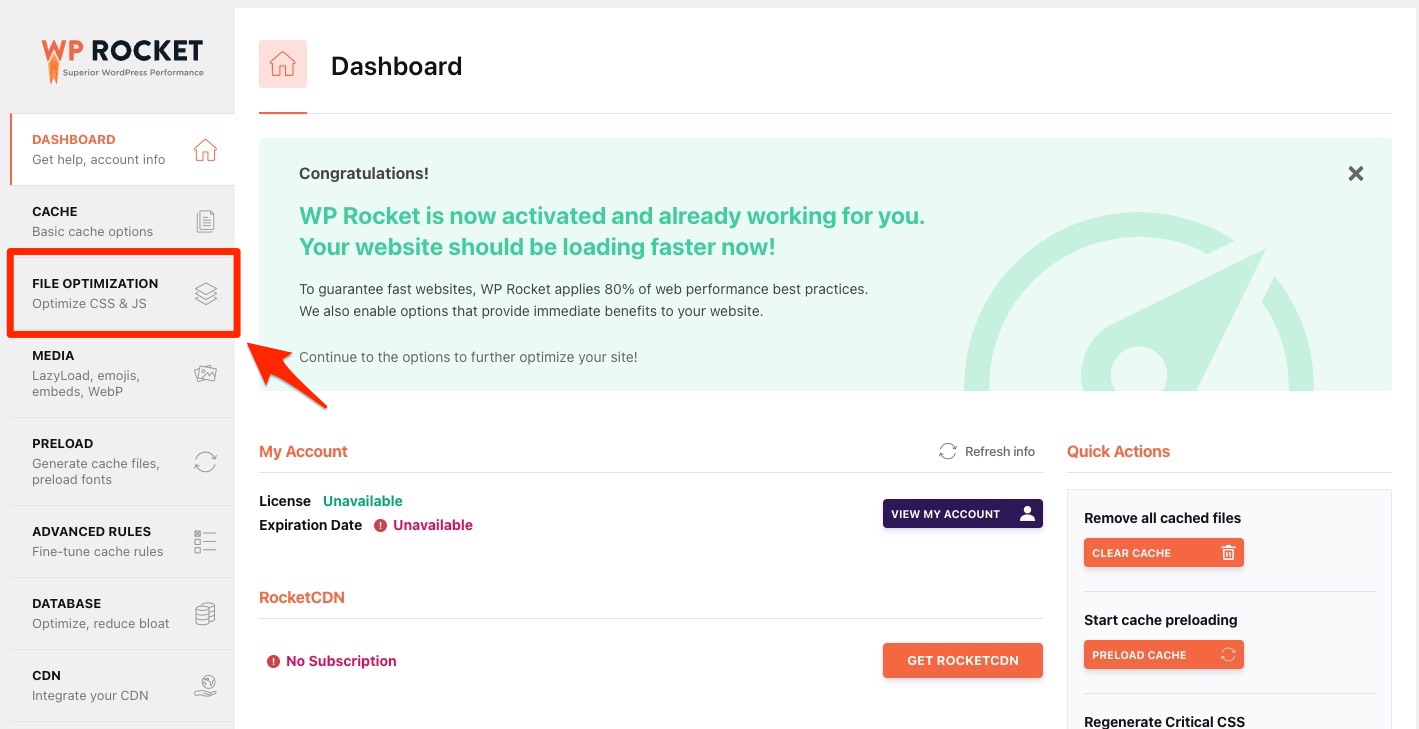The width and height of the screenshot is (1419, 729).
Task: Dismiss the Congratulations notice
Action: (1355, 173)
